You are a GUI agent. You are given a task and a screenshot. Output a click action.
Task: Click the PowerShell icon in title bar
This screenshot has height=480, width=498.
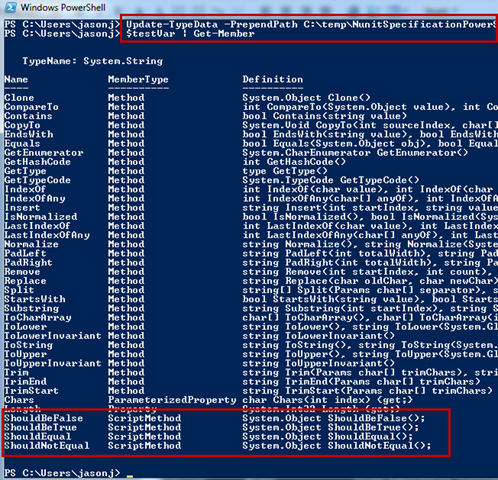pyautogui.click(x=10, y=7)
